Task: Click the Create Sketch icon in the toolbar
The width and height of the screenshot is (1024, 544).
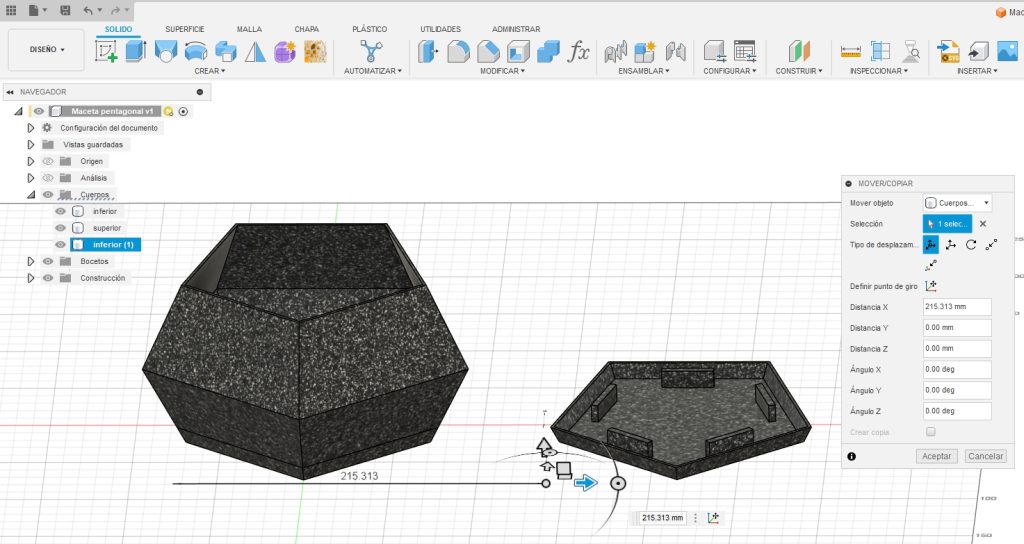Action: [106, 51]
